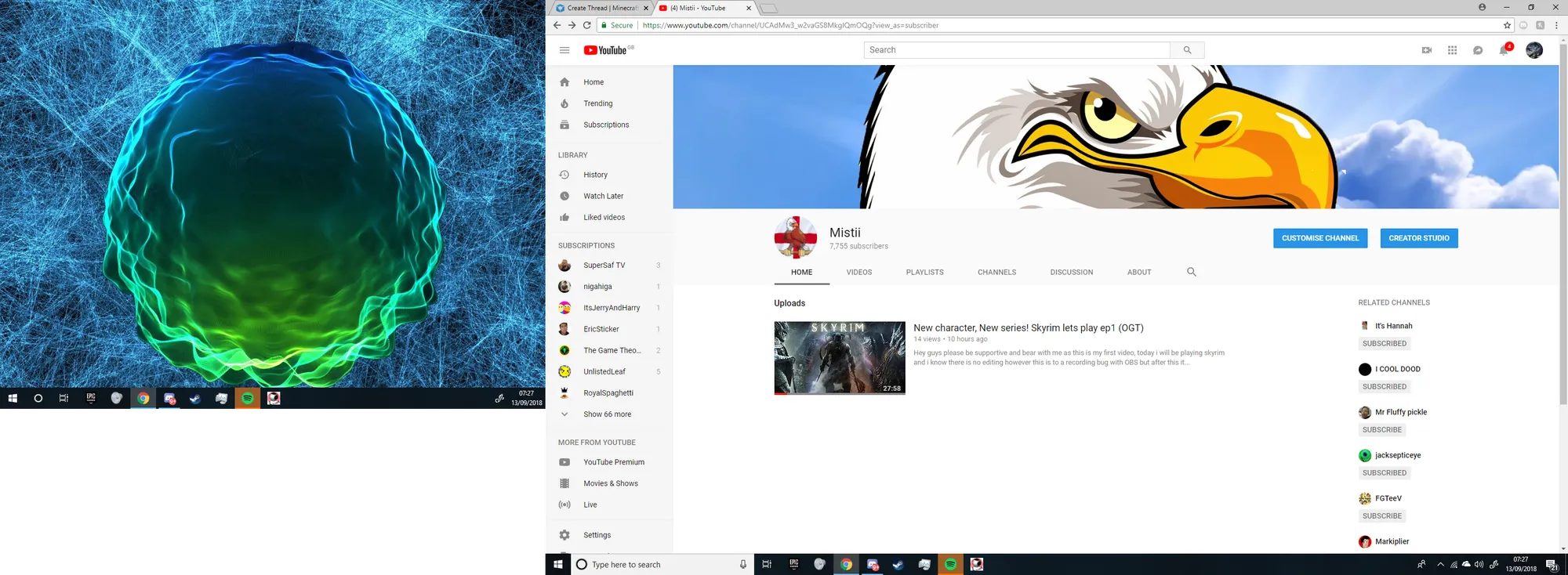The width and height of the screenshot is (1568, 575).
Task: Click the channel search magnifier next to About
Action: (x=1191, y=272)
